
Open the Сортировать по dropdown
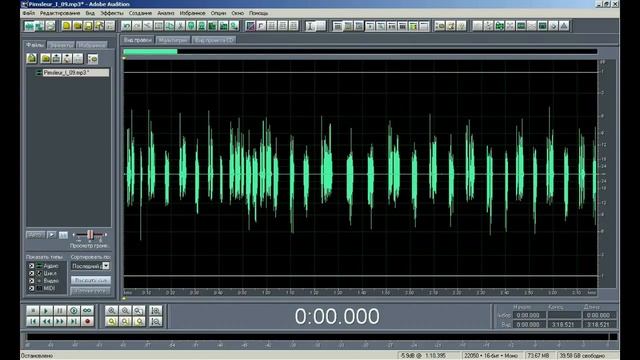[x=106, y=266]
